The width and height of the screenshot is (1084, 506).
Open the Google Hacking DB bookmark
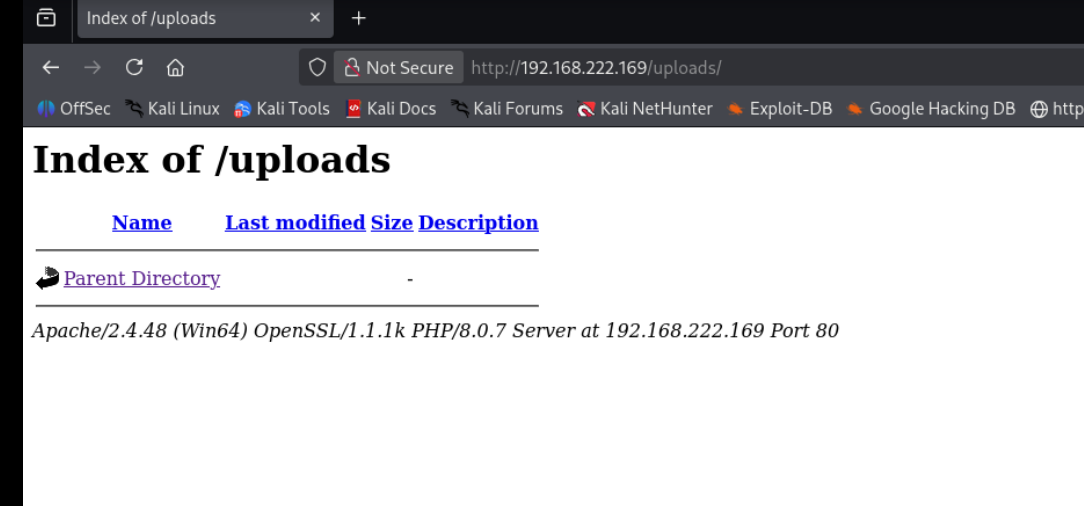tap(931, 109)
